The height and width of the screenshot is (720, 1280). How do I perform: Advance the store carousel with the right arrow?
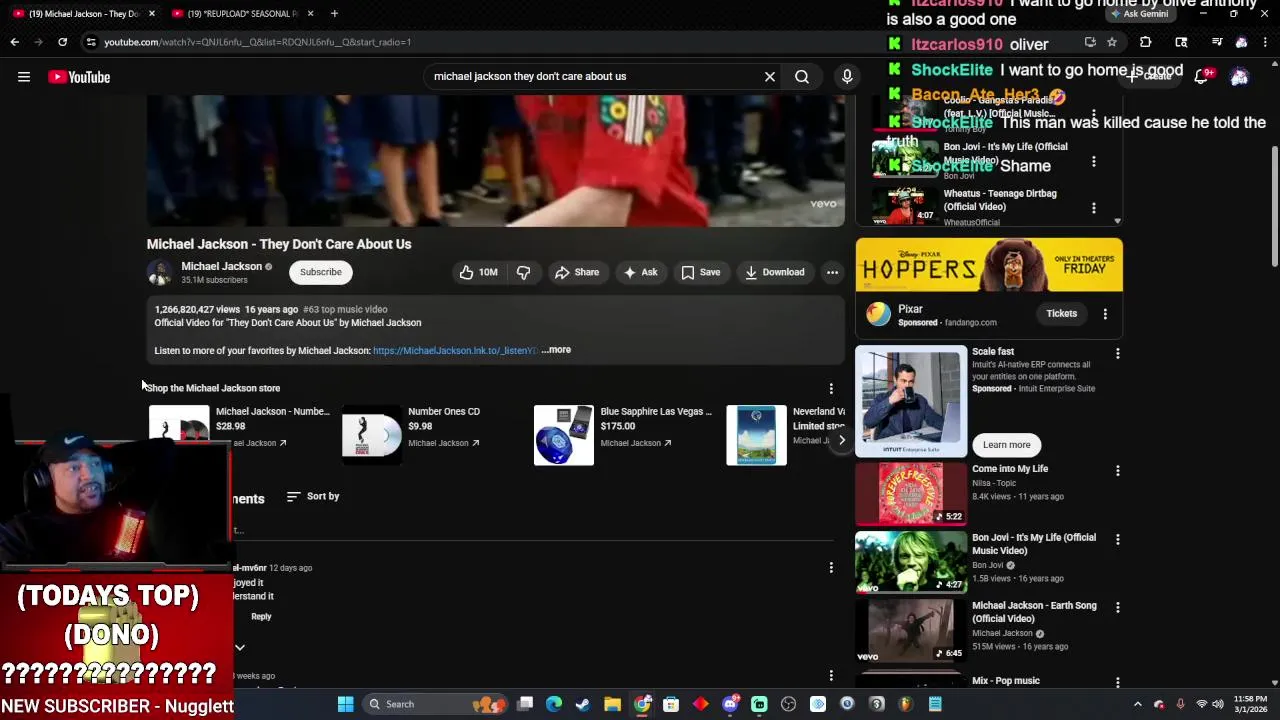click(x=841, y=440)
